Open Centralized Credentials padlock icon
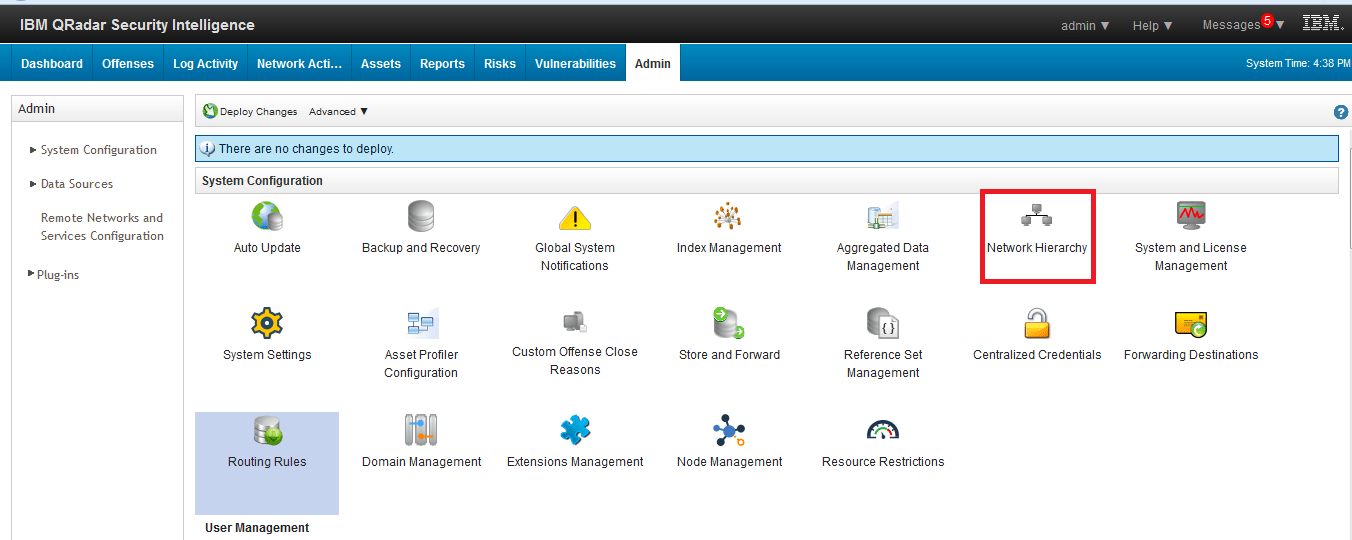The height and width of the screenshot is (540, 1352). (x=1037, y=323)
